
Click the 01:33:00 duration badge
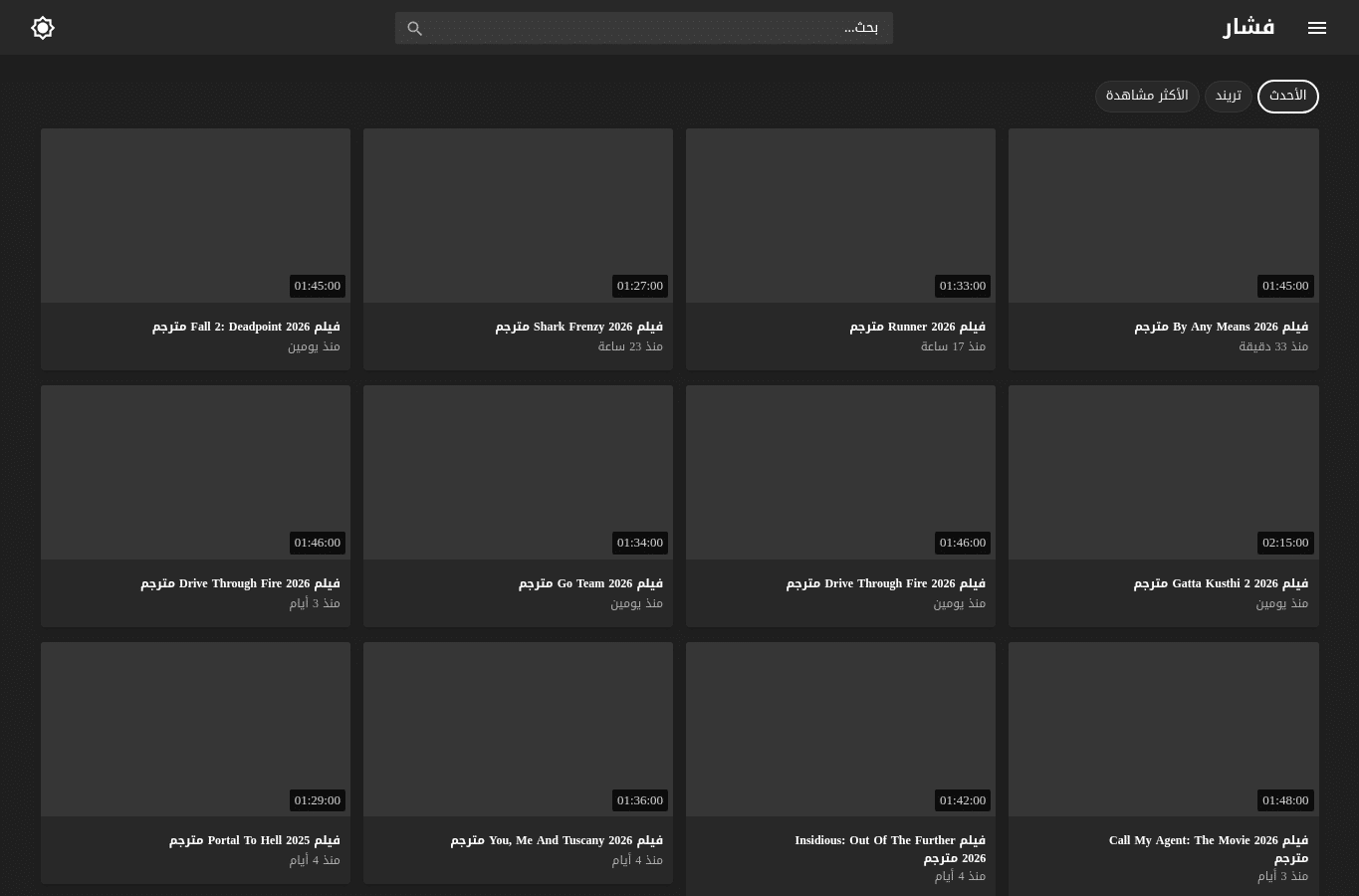963,286
